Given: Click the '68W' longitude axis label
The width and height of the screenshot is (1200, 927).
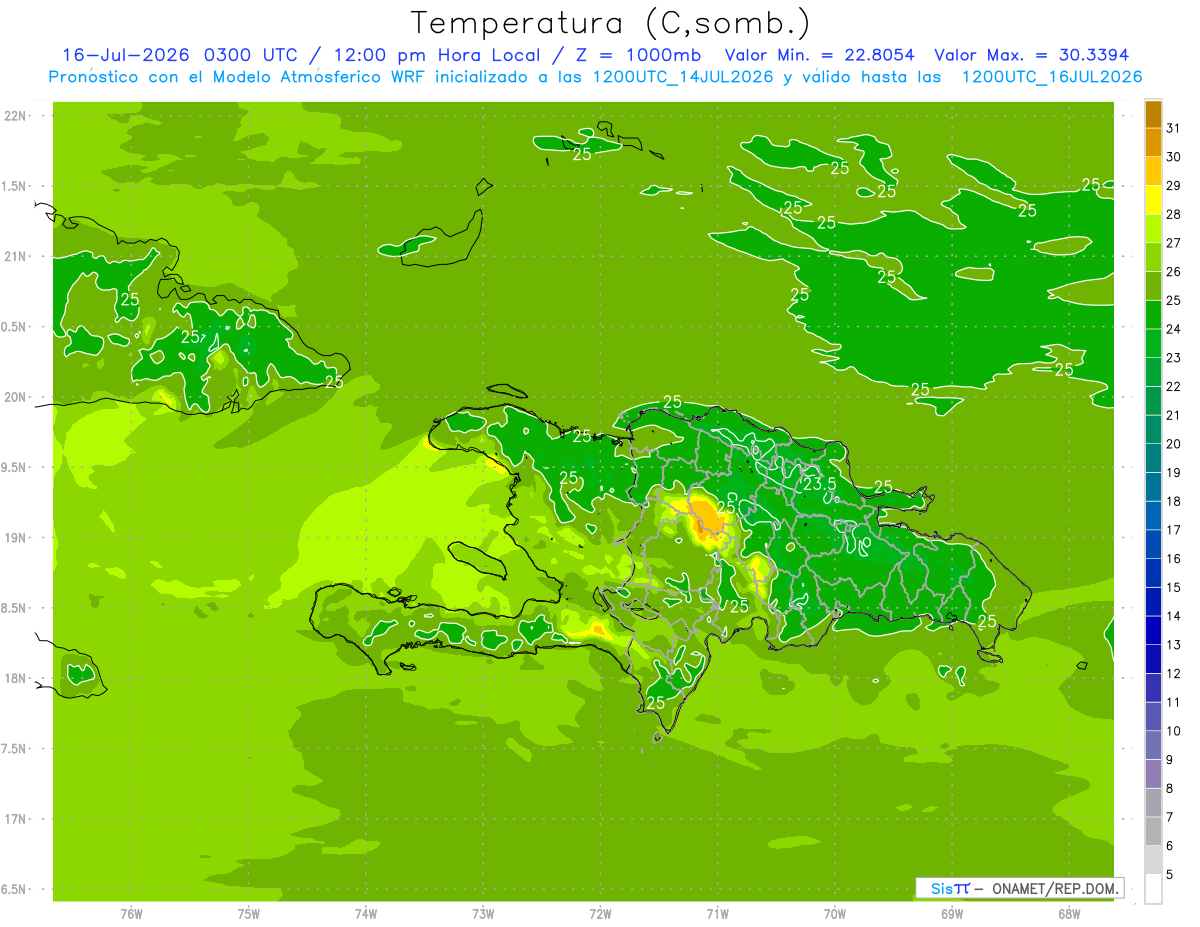Looking at the screenshot, I should 1069,914.
